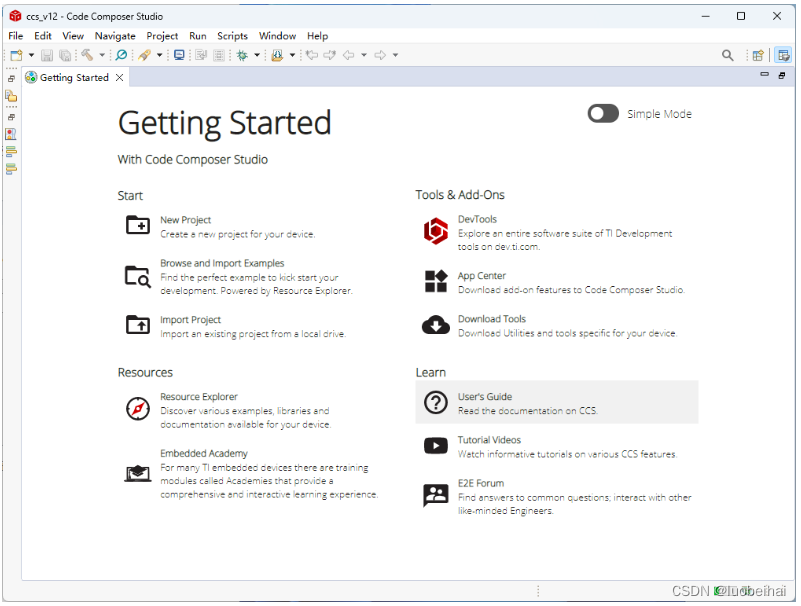
Task: Open the Navigate menu
Action: 115,36
